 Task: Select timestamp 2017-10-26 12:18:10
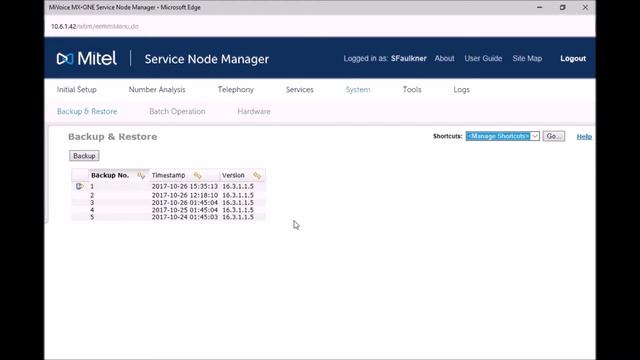[184, 195]
